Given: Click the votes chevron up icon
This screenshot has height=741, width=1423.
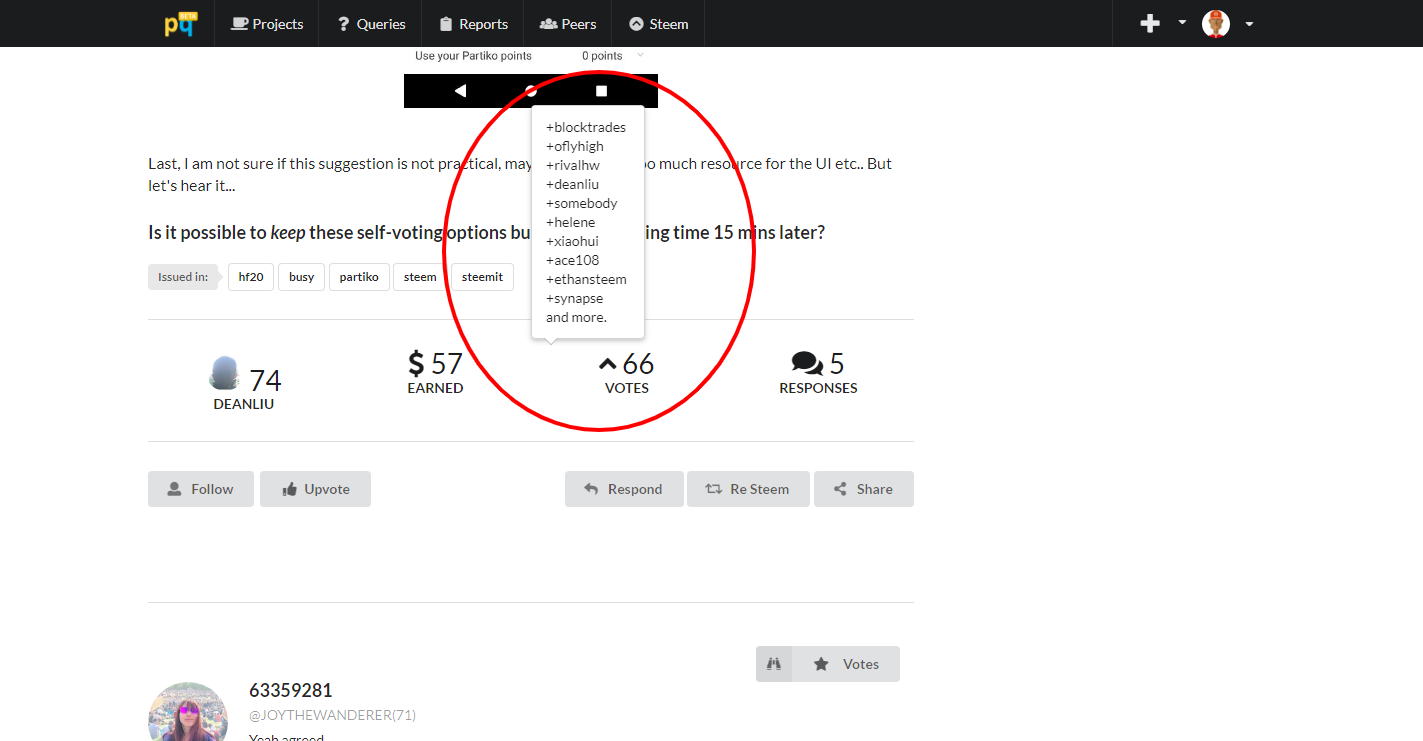Looking at the screenshot, I should pos(608,364).
